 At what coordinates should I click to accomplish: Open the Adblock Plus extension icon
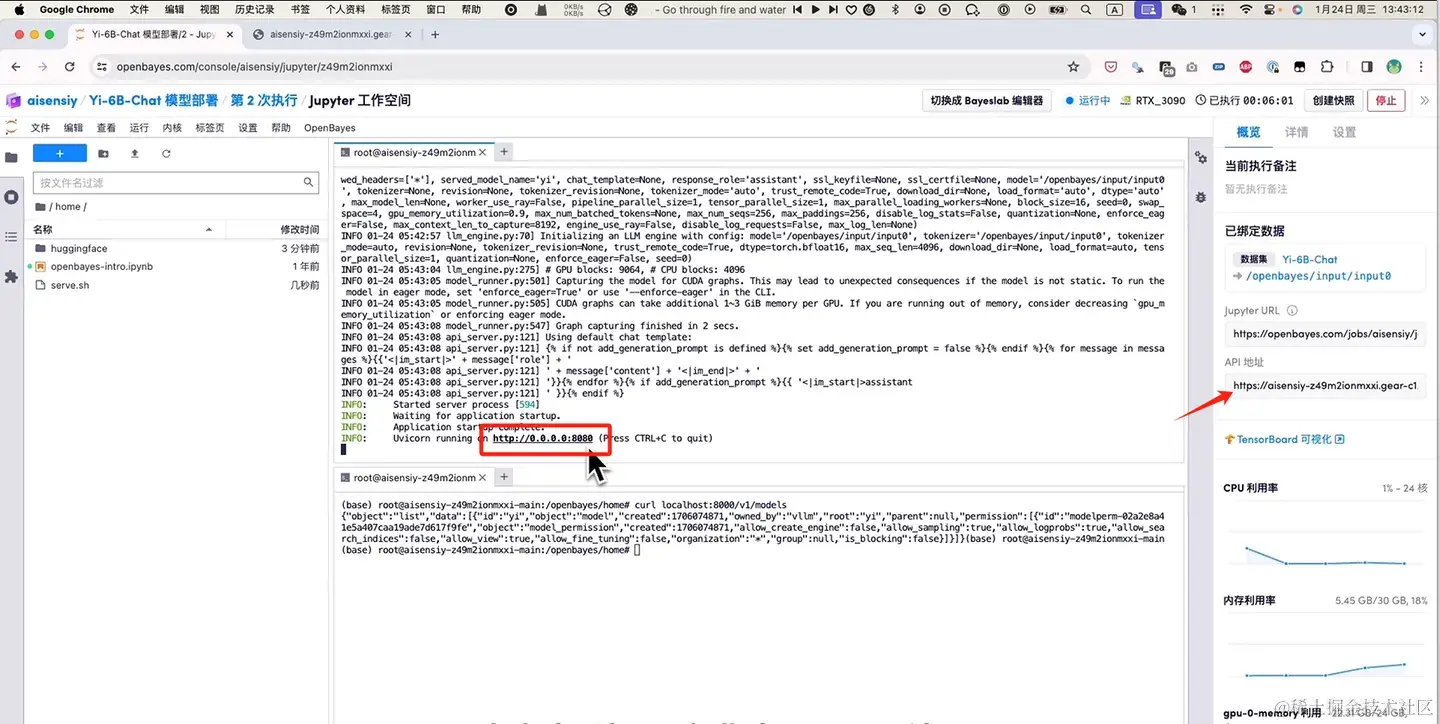pyautogui.click(x=1246, y=67)
